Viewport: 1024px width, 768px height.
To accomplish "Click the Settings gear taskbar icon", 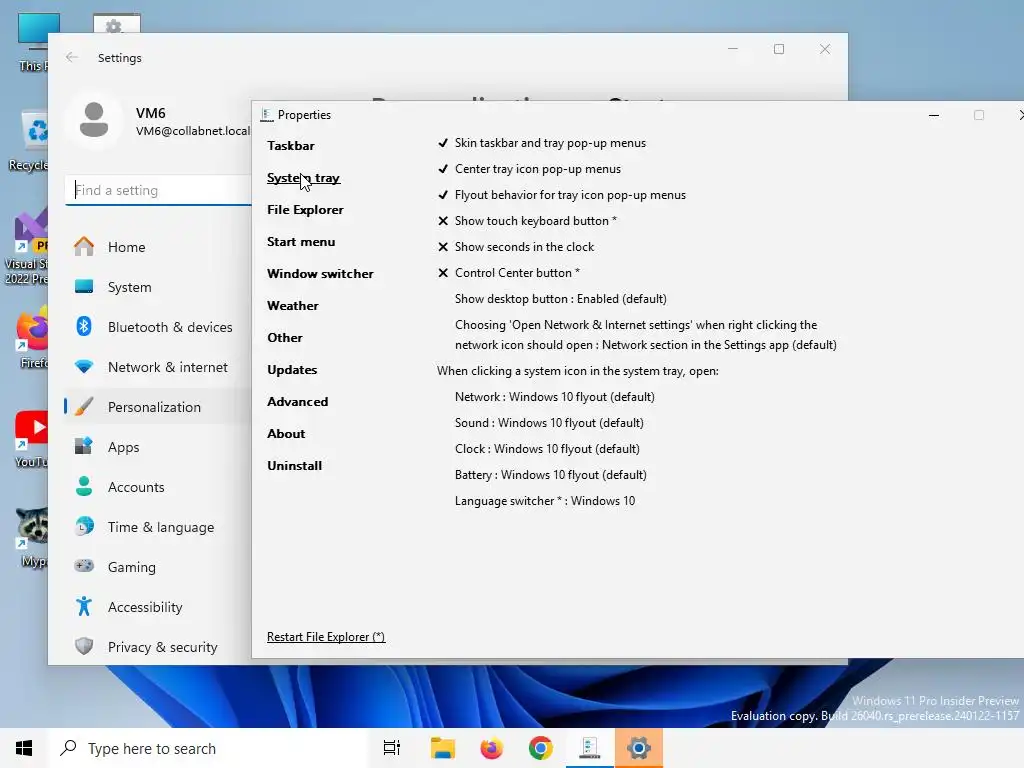I will pos(639,748).
